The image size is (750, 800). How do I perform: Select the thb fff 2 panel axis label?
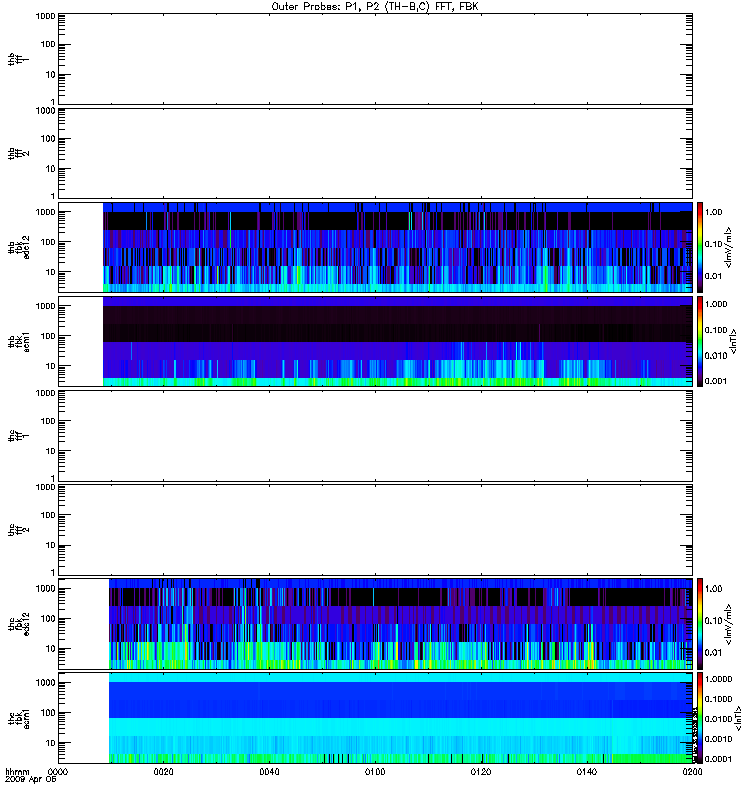[18, 154]
